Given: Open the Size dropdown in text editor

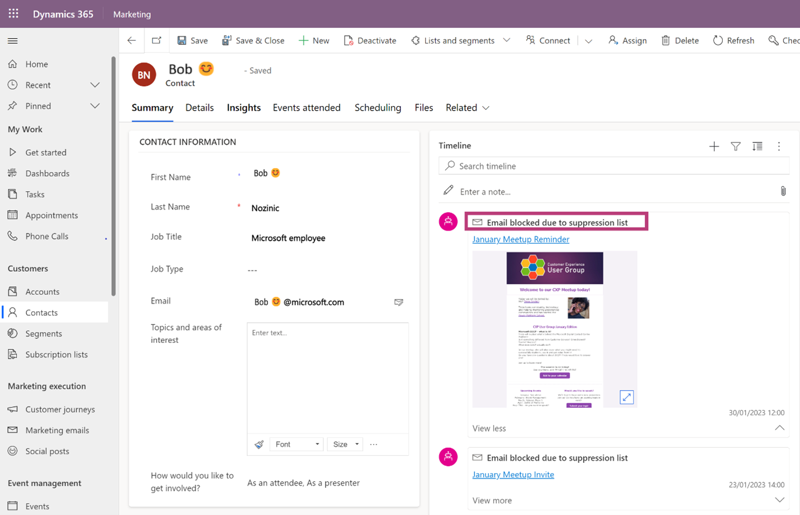Looking at the screenshot, I should click(x=345, y=444).
